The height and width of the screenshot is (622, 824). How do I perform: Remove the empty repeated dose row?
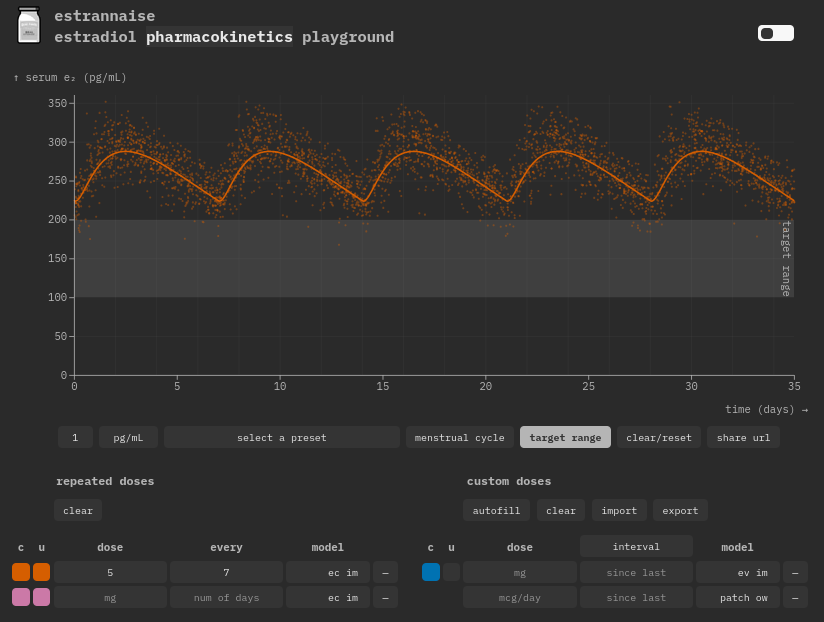click(385, 597)
